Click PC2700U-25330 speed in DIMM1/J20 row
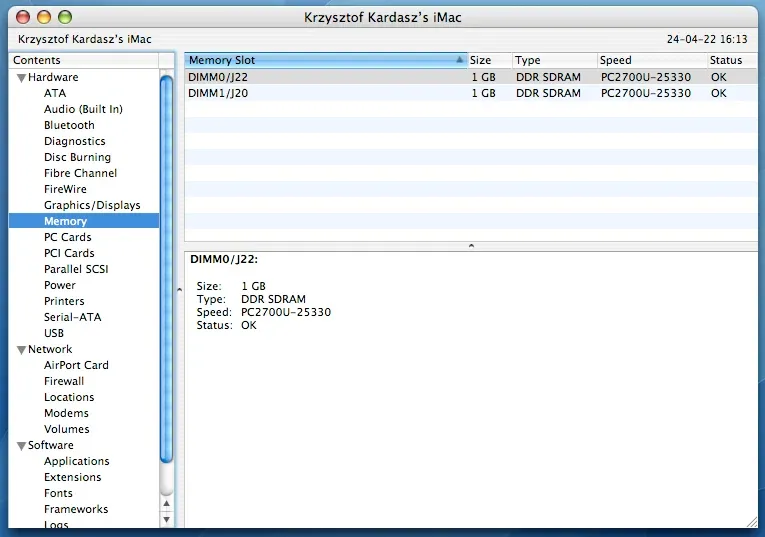 (645, 93)
